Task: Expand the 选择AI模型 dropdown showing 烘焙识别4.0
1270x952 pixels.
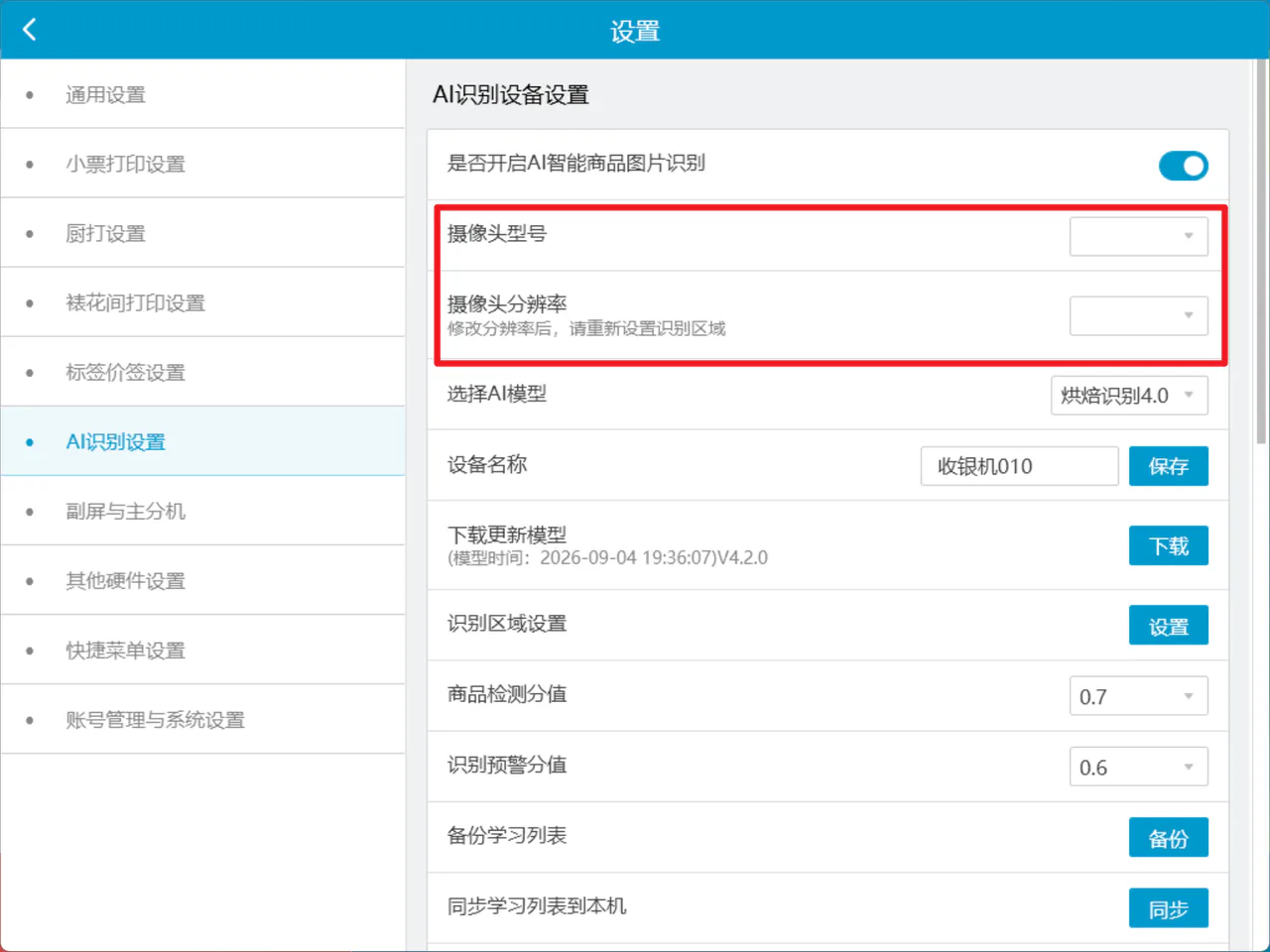Action: coord(1129,396)
